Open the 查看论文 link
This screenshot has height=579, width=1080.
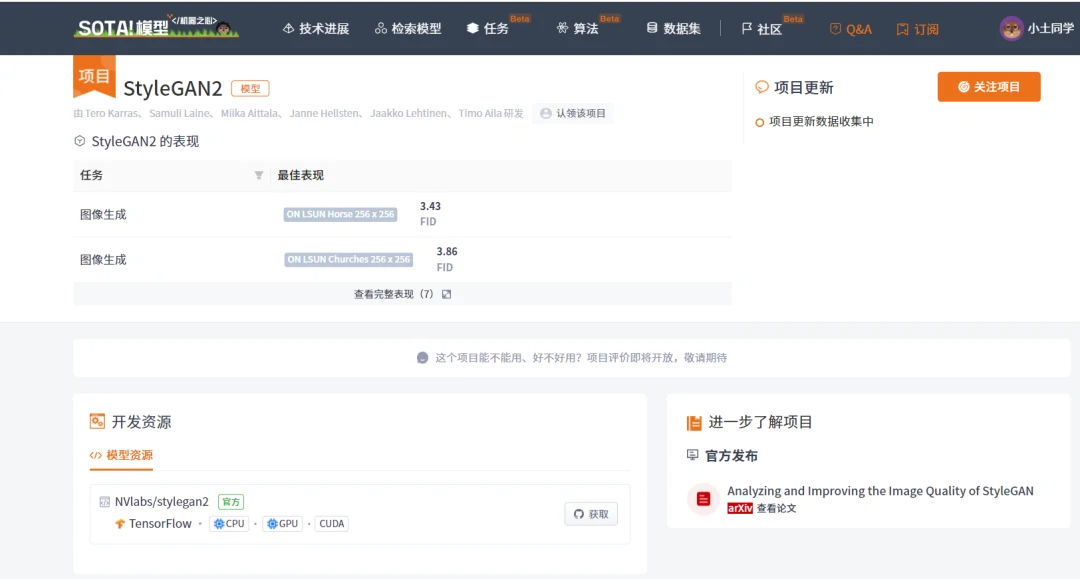pyautogui.click(x=776, y=508)
